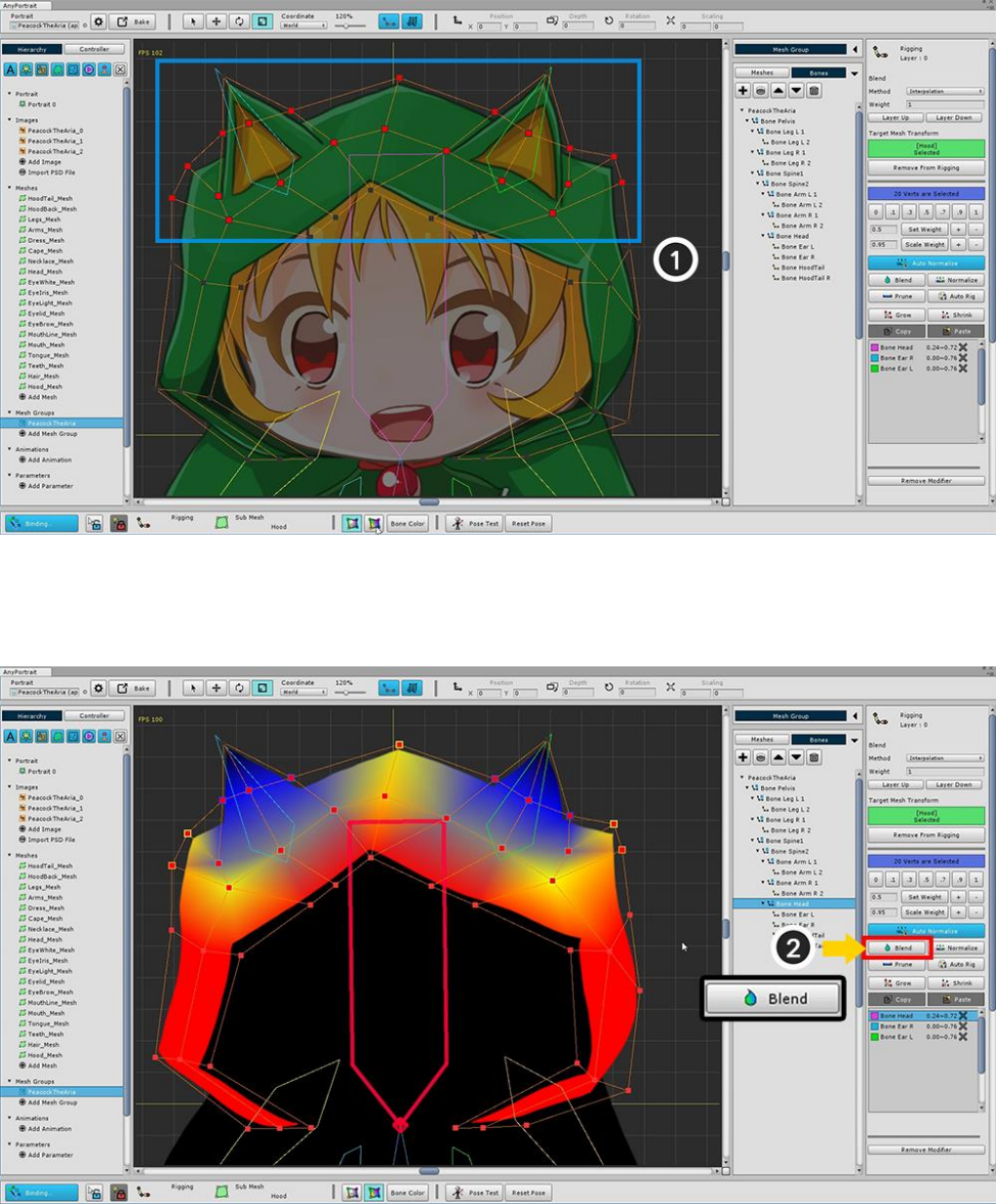Viewport: 996px width, 1204px height.
Task: Toggle Binding edit mode in top screenshot
Action: tap(41, 524)
